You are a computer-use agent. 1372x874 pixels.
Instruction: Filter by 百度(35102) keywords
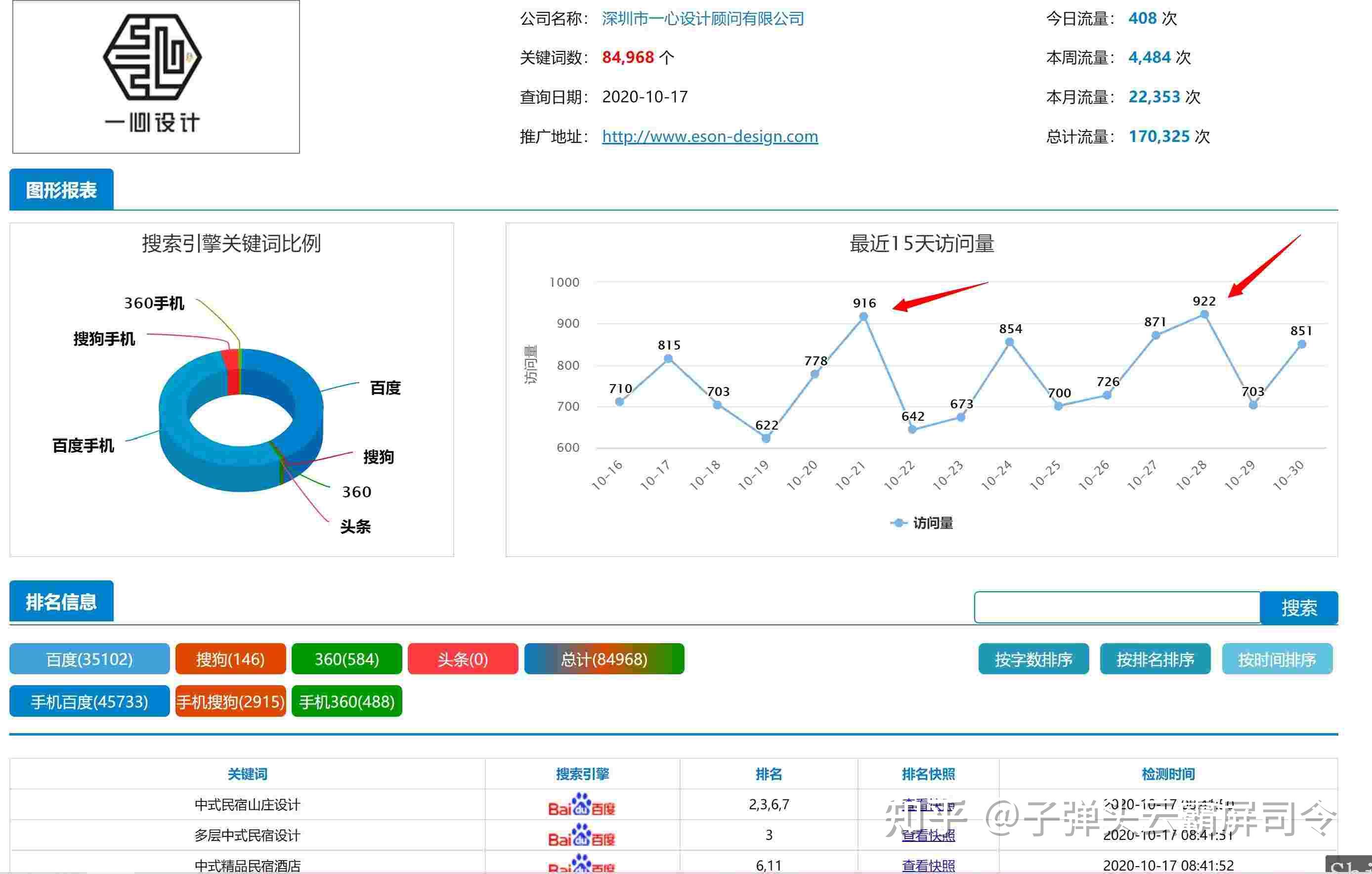tap(89, 659)
